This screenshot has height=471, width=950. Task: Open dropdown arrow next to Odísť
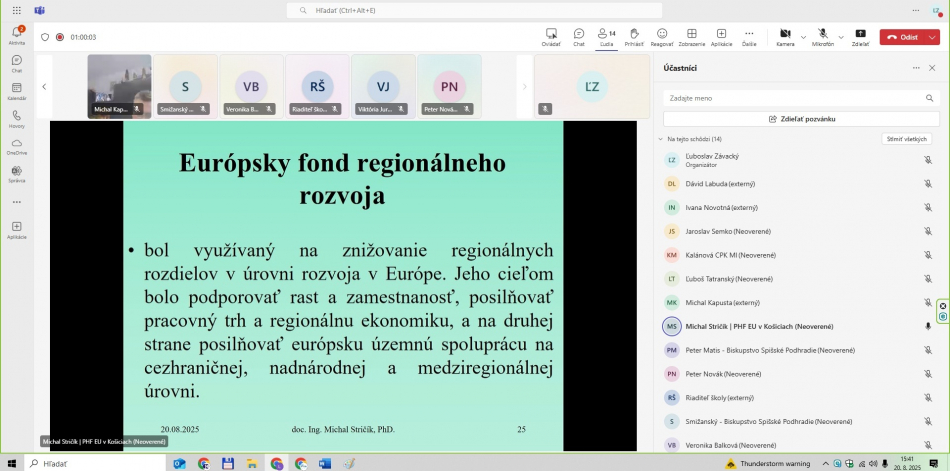click(x=933, y=37)
